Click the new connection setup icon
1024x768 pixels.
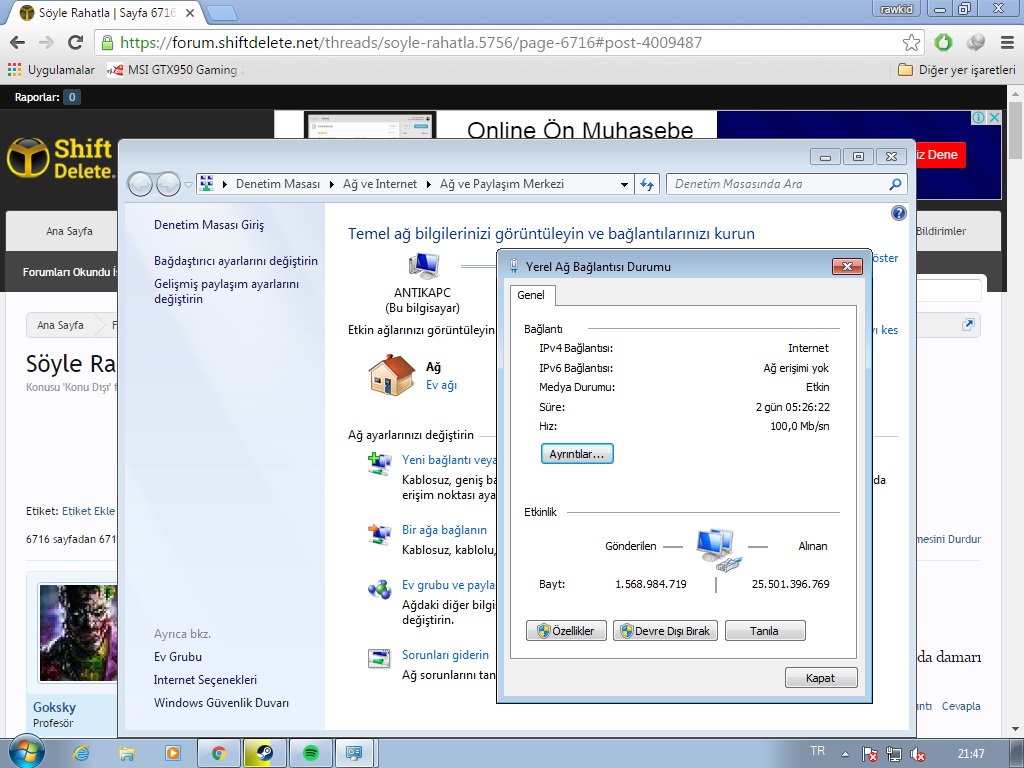point(379,464)
